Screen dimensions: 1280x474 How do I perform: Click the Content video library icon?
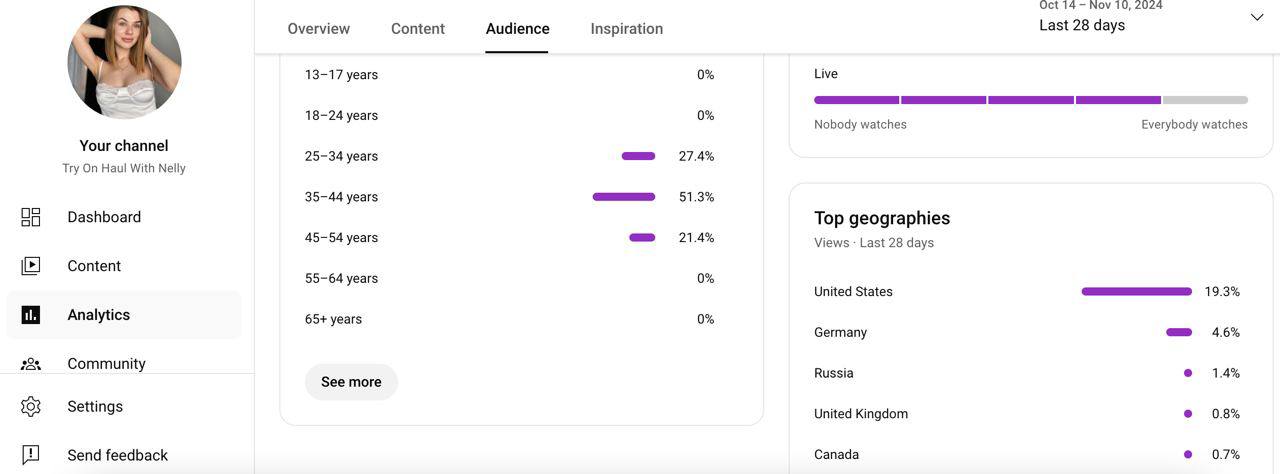coord(31,266)
